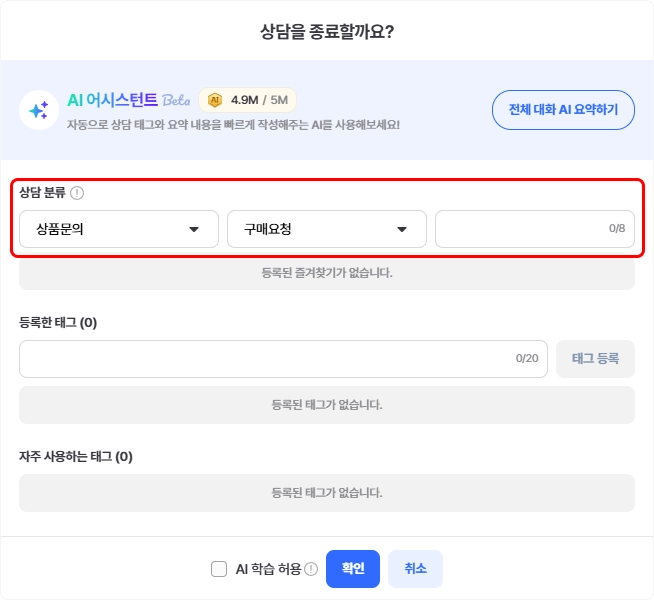This screenshot has height=600, width=654.
Task: Click the AI token coin icon
Action: point(215,100)
